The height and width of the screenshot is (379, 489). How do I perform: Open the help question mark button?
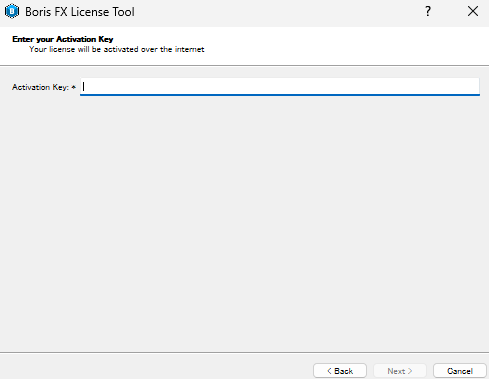click(428, 11)
